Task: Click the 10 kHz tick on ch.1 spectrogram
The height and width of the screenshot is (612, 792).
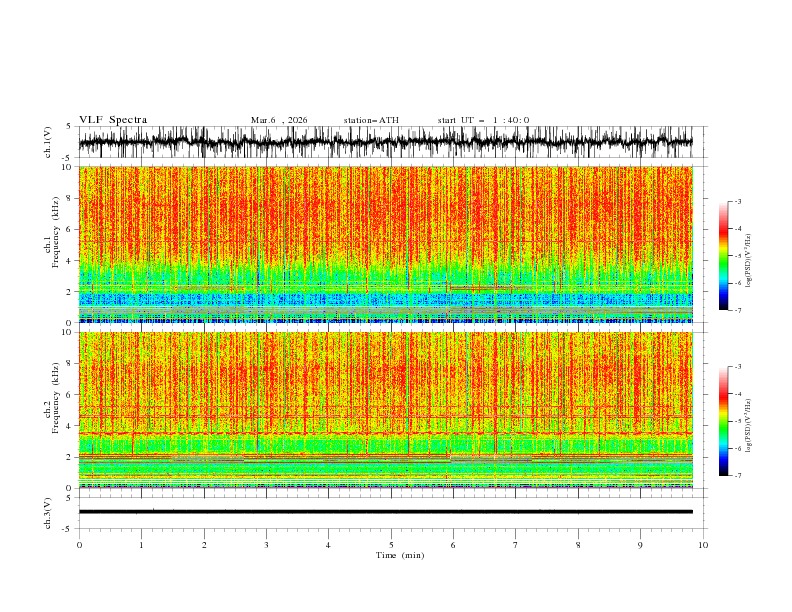Action: 67,167
